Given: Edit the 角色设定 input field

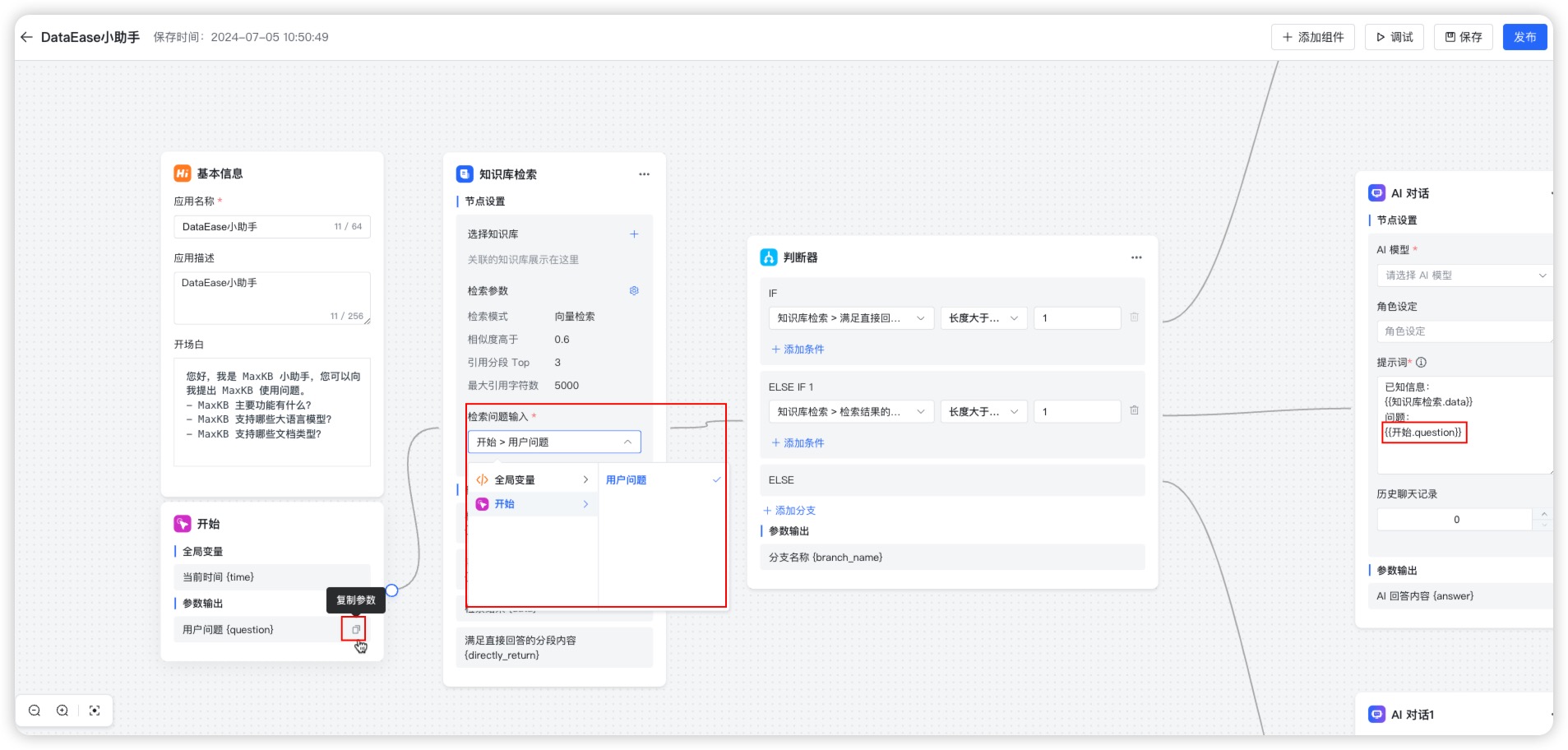Looking at the screenshot, I should pos(1465,331).
